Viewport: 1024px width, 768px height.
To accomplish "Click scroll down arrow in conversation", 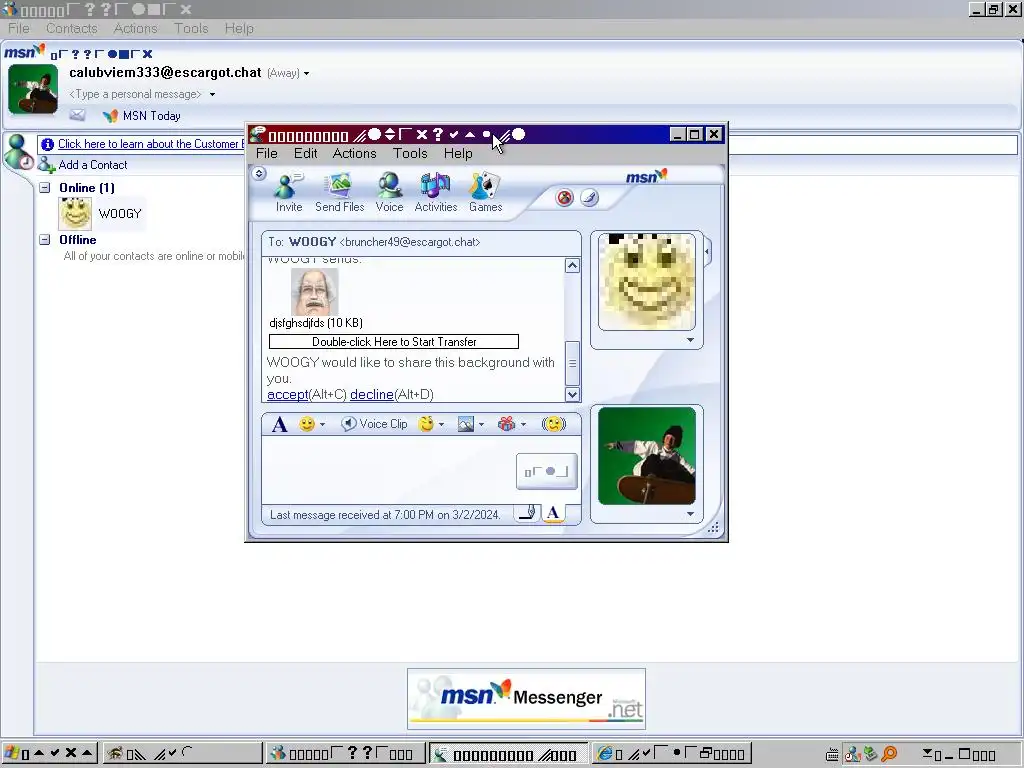I will (x=572, y=394).
